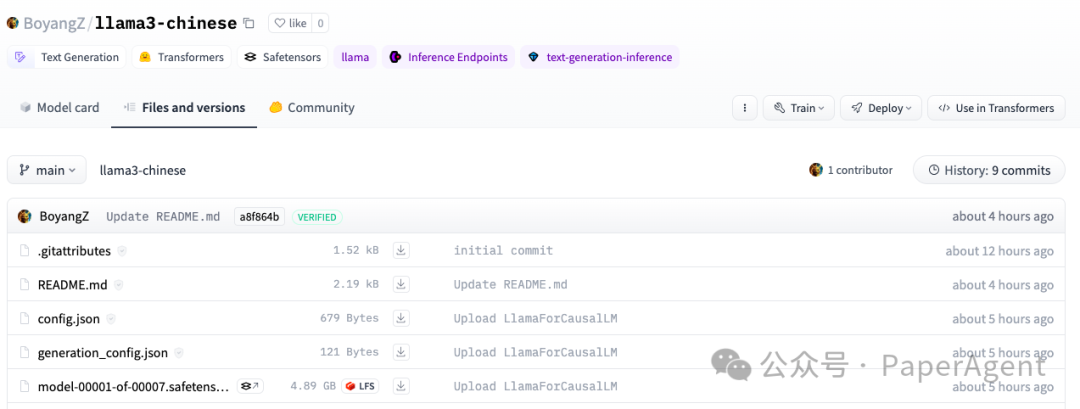Download the config.json file
This screenshot has height=409, width=1080.
401,319
